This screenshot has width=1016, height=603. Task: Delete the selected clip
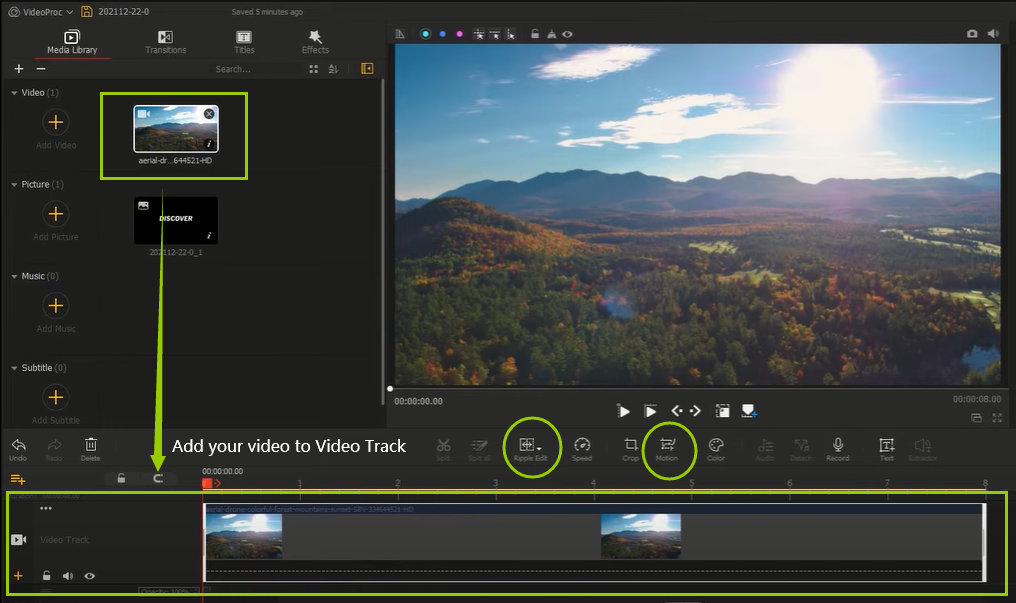pos(91,448)
